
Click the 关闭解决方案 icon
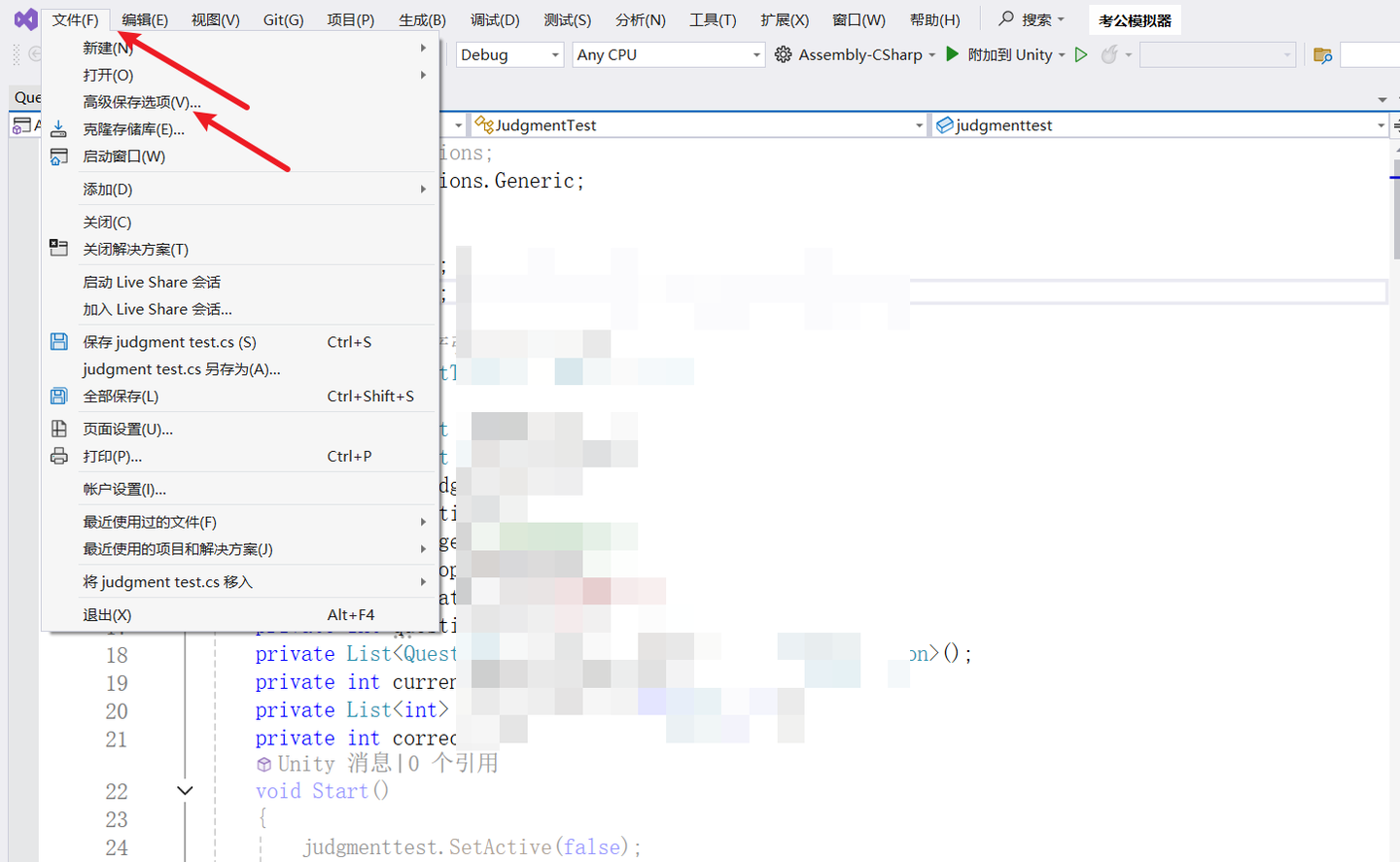pyautogui.click(x=59, y=249)
